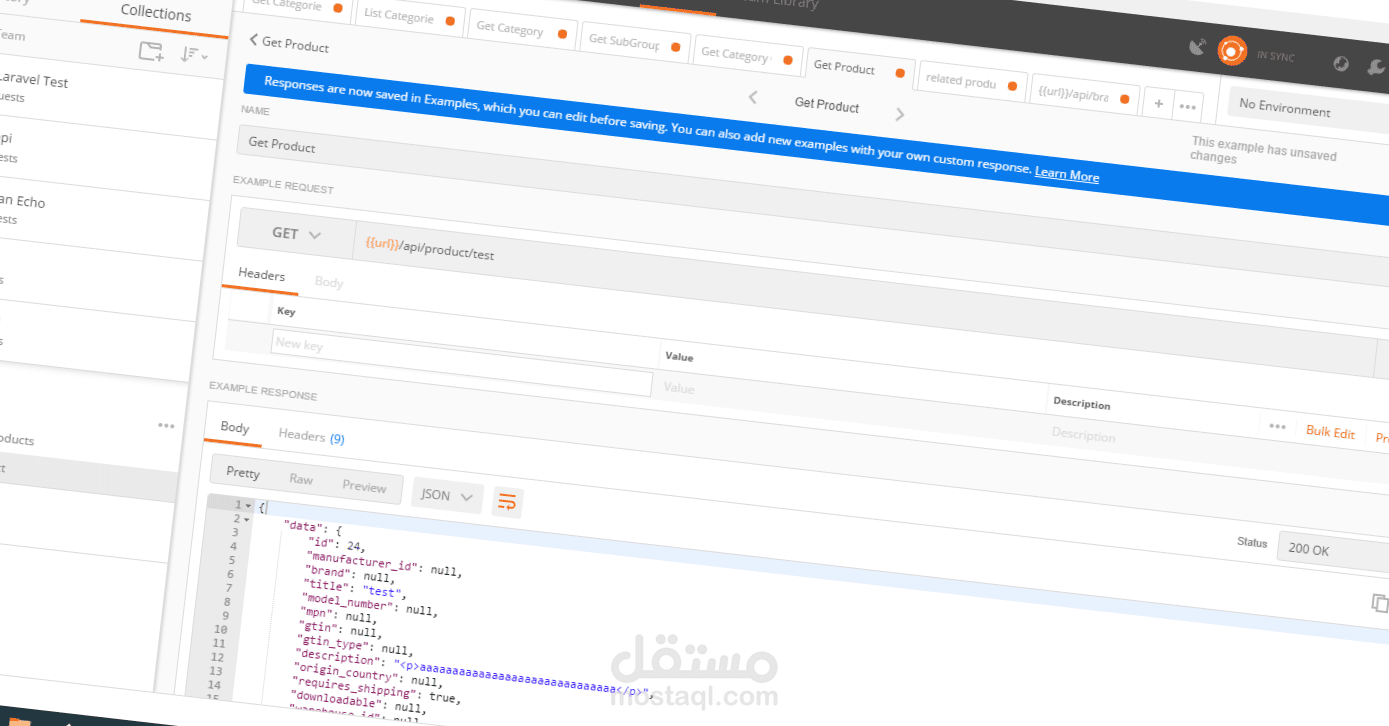Click the "requires_shipping": true line

tap(374, 688)
